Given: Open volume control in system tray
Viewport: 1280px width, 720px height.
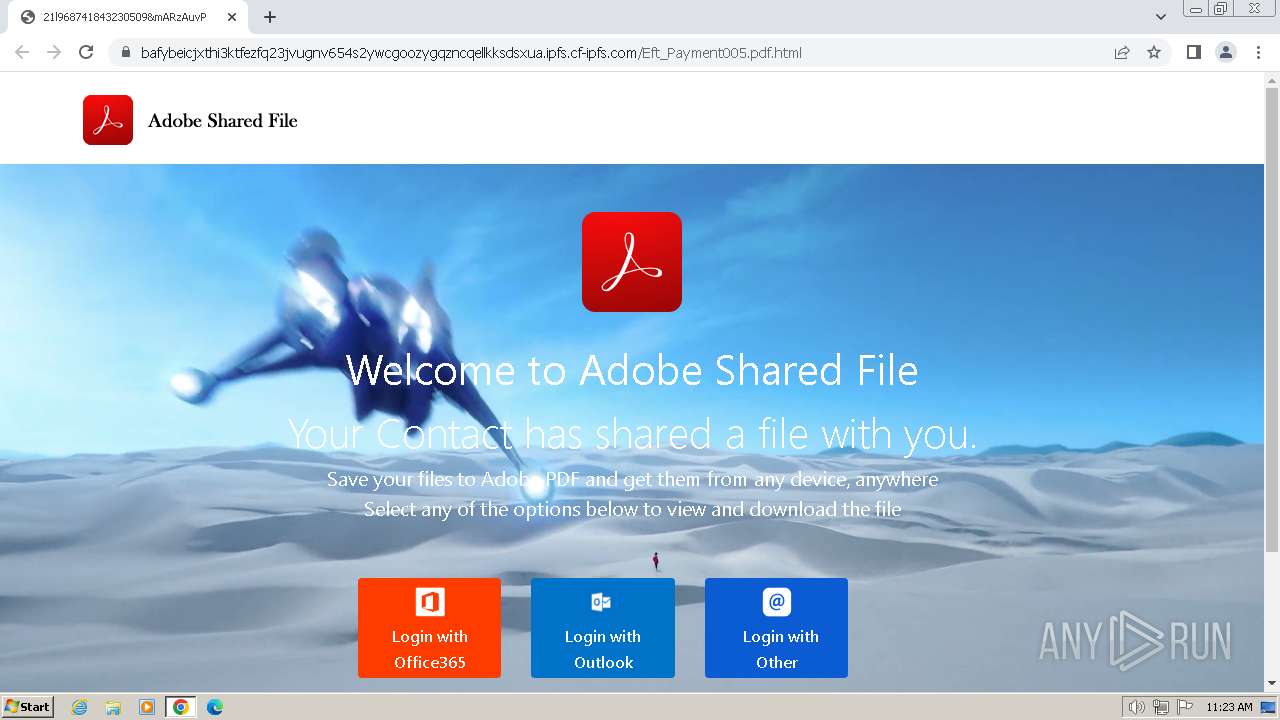Looking at the screenshot, I should [x=1137, y=707].
